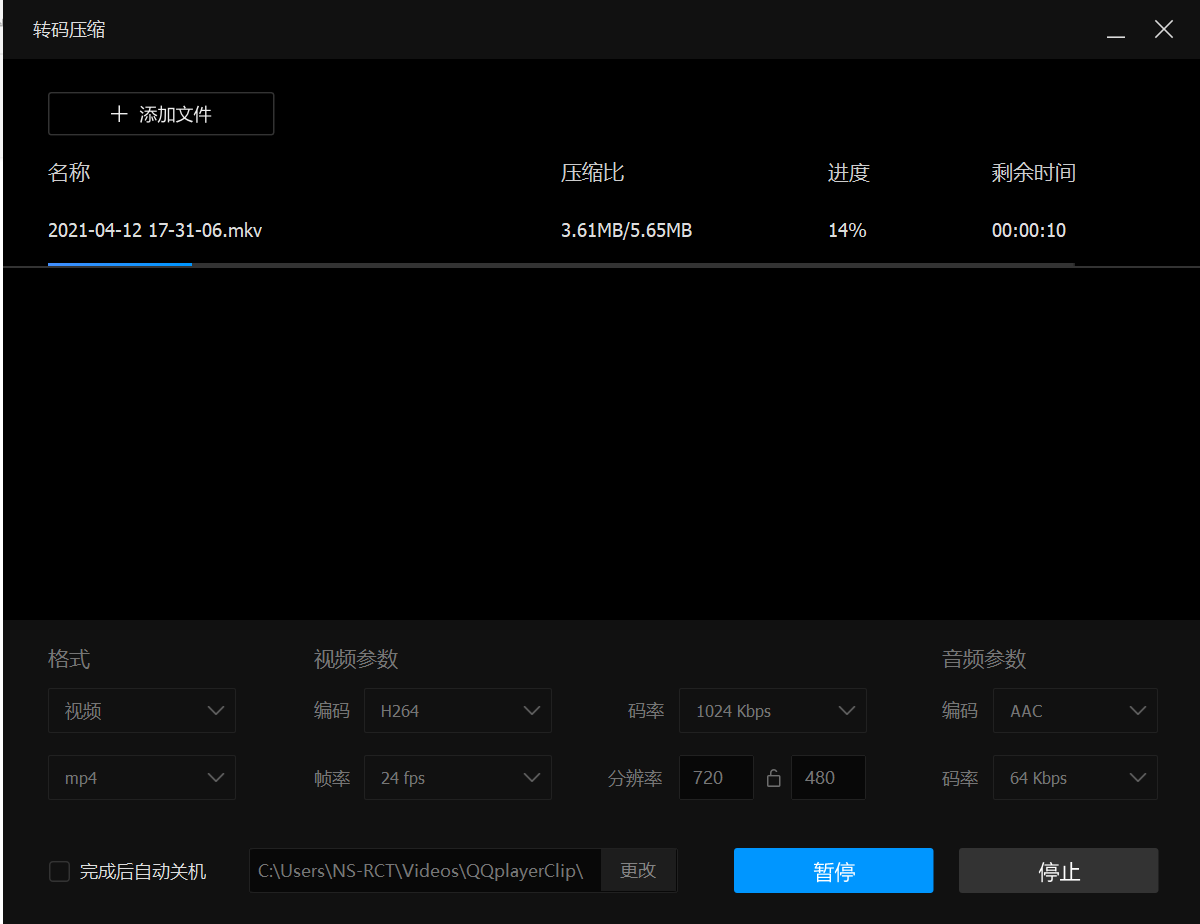Click the blue transcoding progress bar
The height and width of the screenshot is (924, 1200).
(120, 265)
